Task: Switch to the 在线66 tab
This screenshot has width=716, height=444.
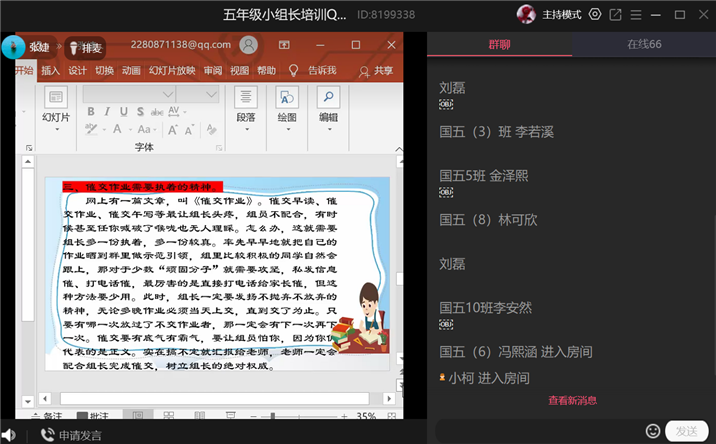Action: pos(644,44)
